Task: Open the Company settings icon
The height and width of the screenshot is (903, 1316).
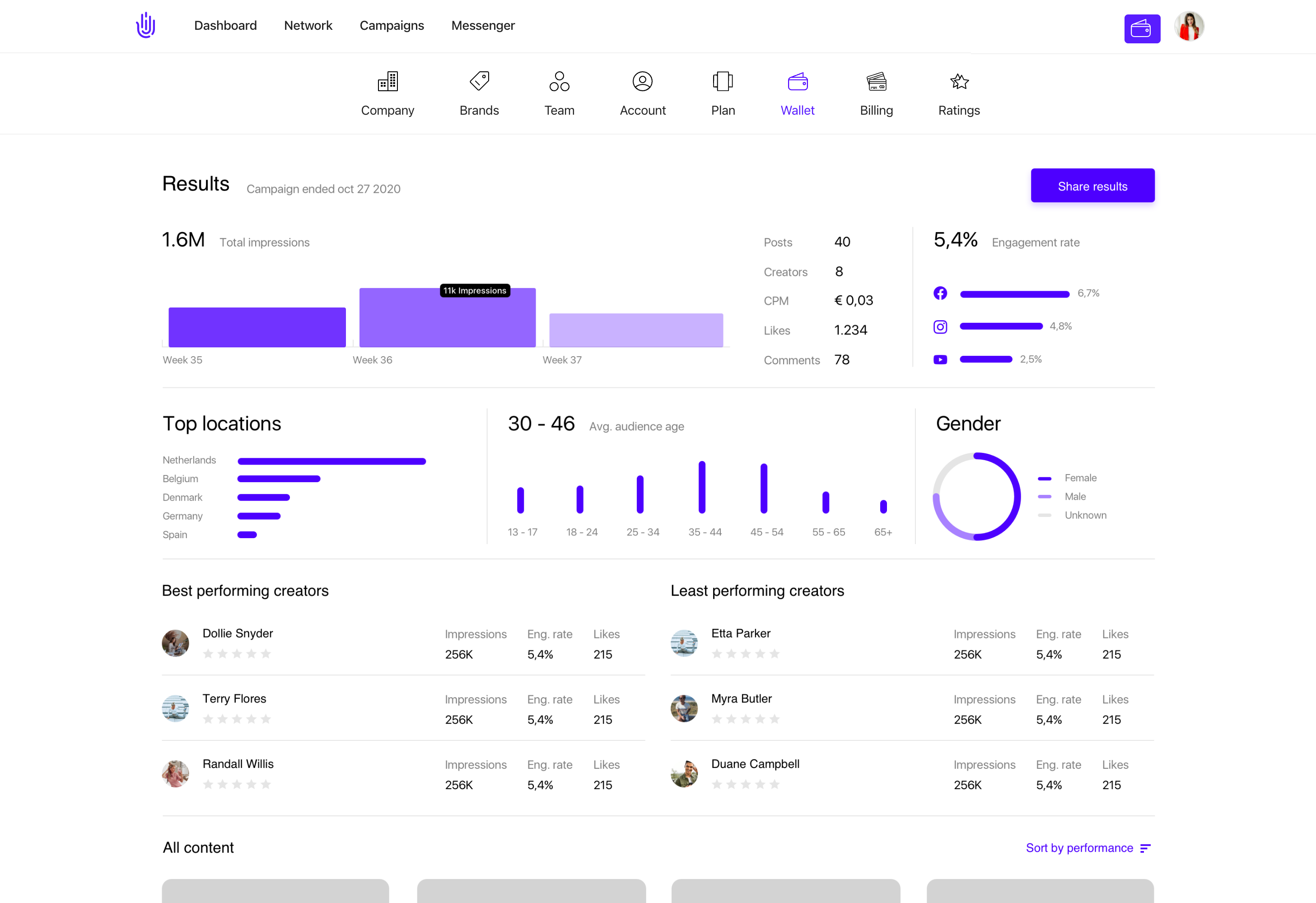Action: (x=387, y=82)
